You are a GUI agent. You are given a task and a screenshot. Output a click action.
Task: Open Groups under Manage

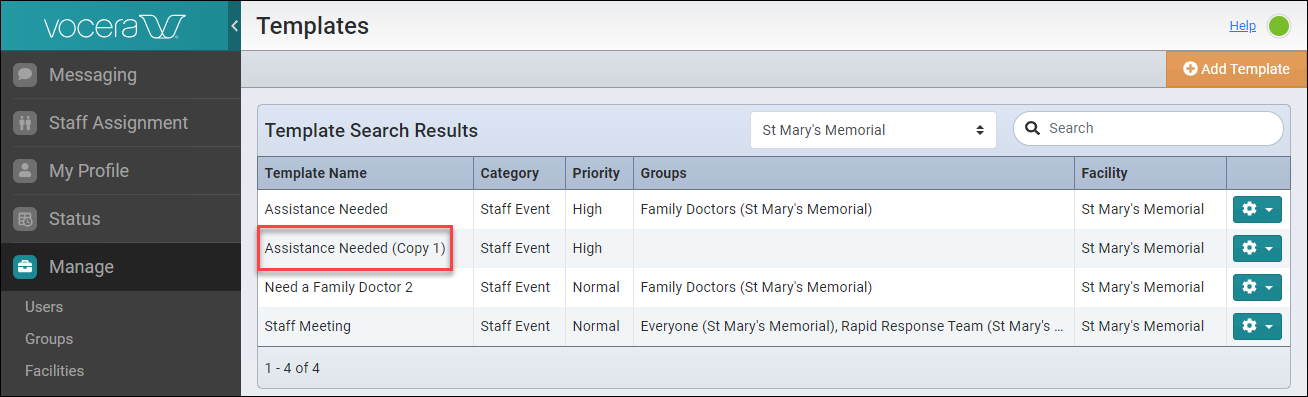[x=49, y=339]
